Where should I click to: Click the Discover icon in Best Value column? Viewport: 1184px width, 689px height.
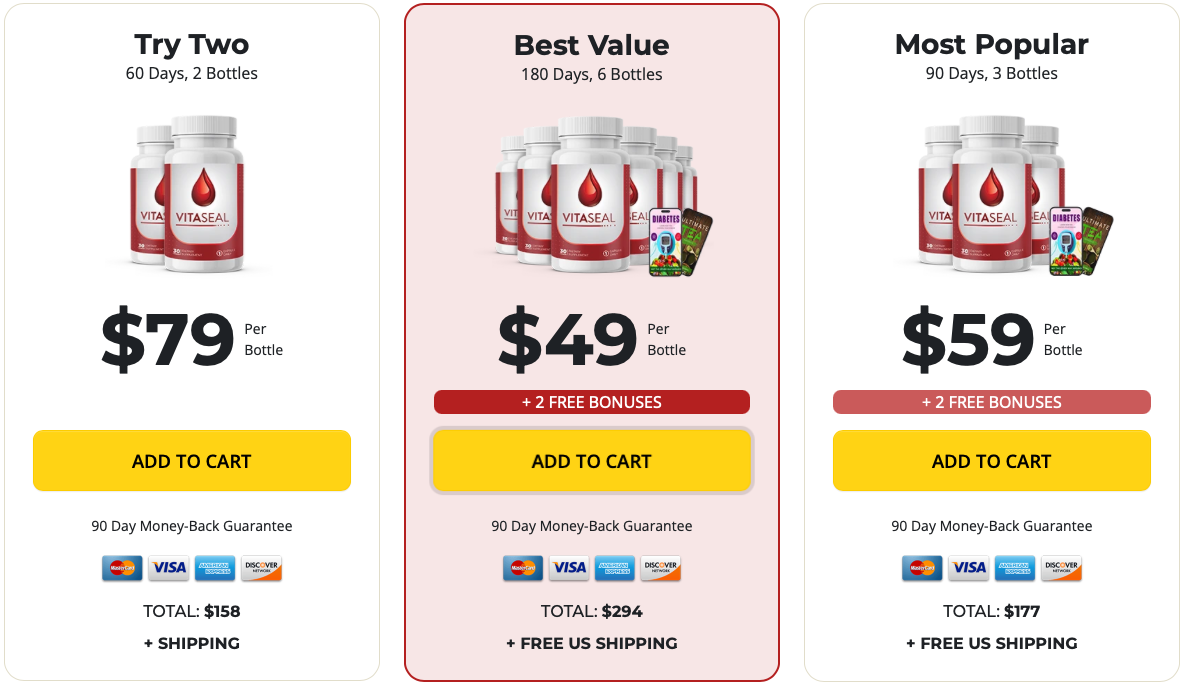click(x=660, y=568)
